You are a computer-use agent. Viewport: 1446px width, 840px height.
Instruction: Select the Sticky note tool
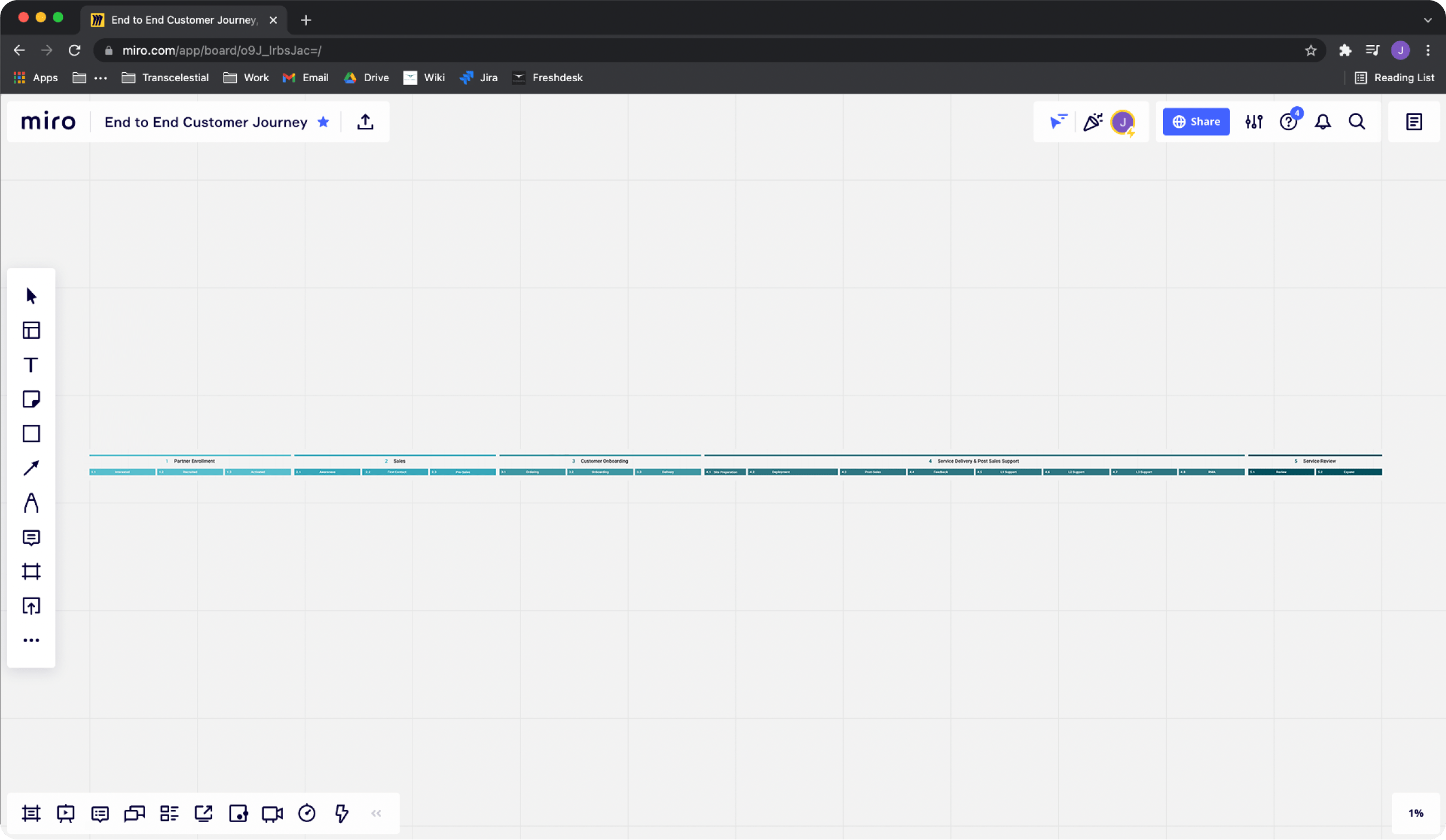click(x=31, y=399)
